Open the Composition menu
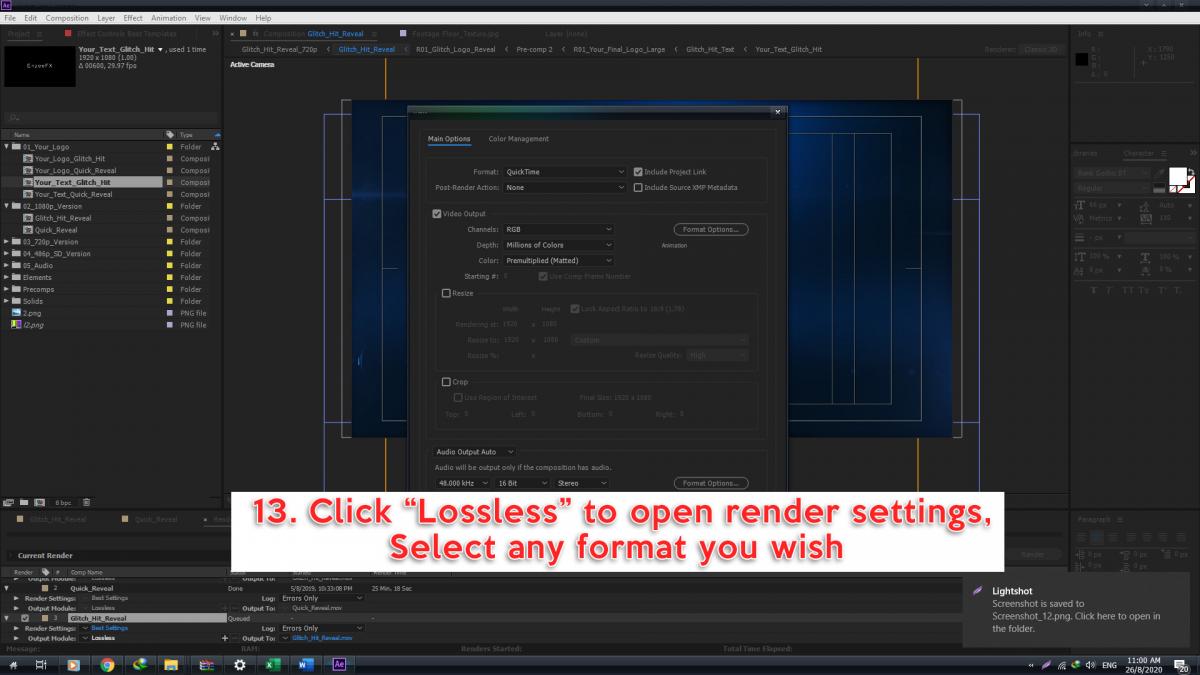 (x=67, y=18)
